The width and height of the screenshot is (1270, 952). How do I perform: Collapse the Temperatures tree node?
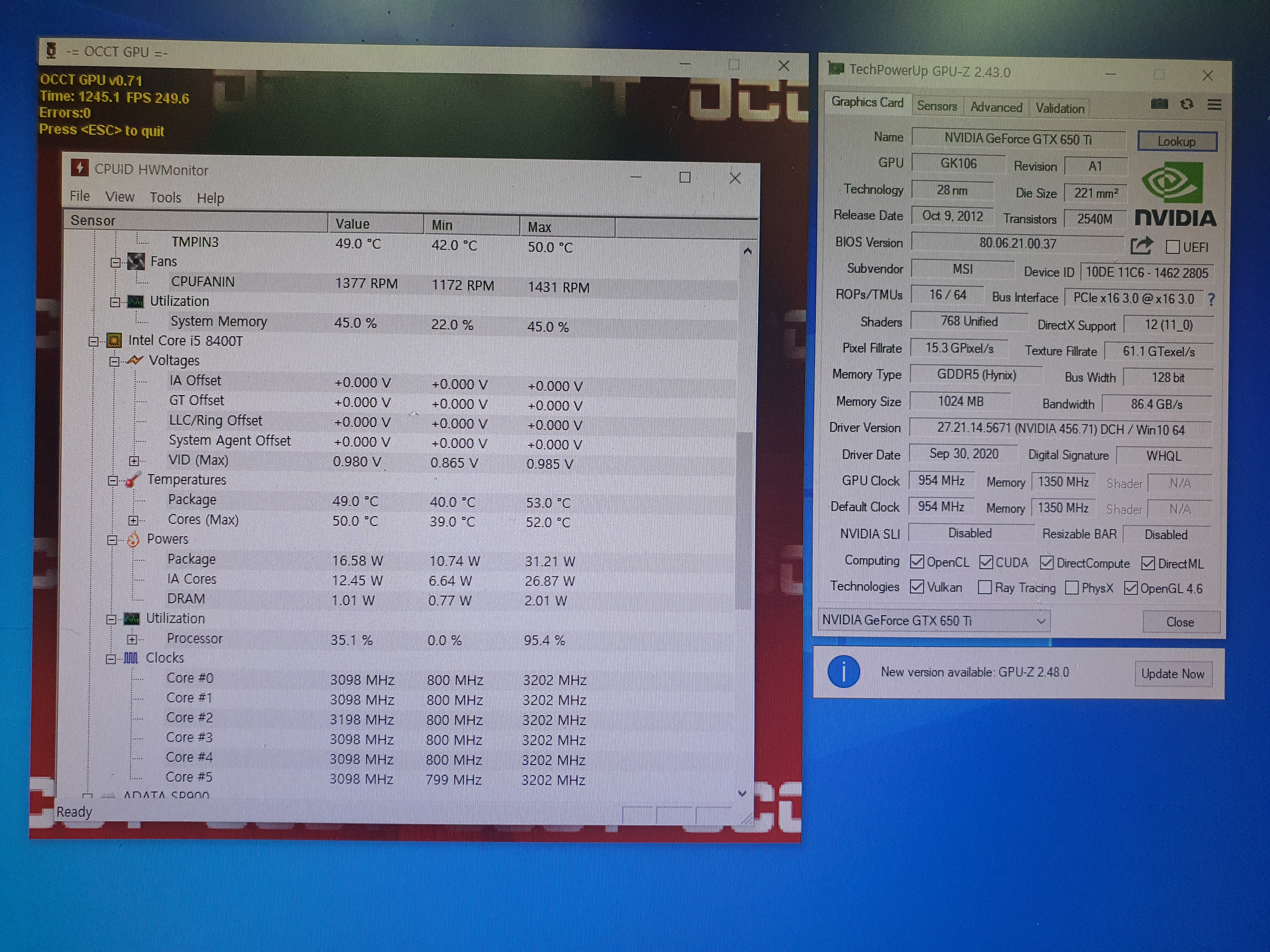(112, 480)
